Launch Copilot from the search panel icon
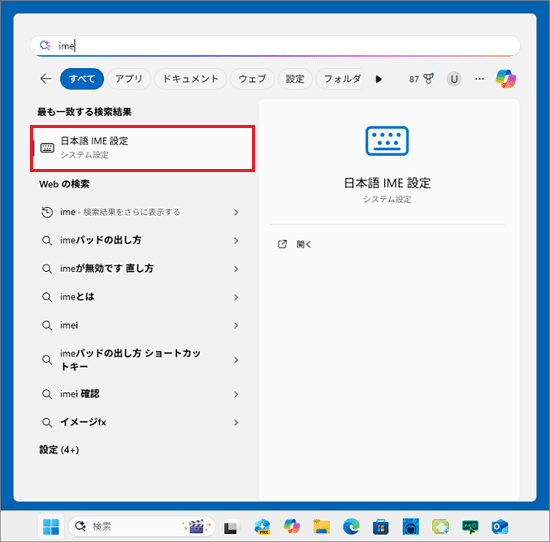The image size is (550, 542). pos(506,79)
